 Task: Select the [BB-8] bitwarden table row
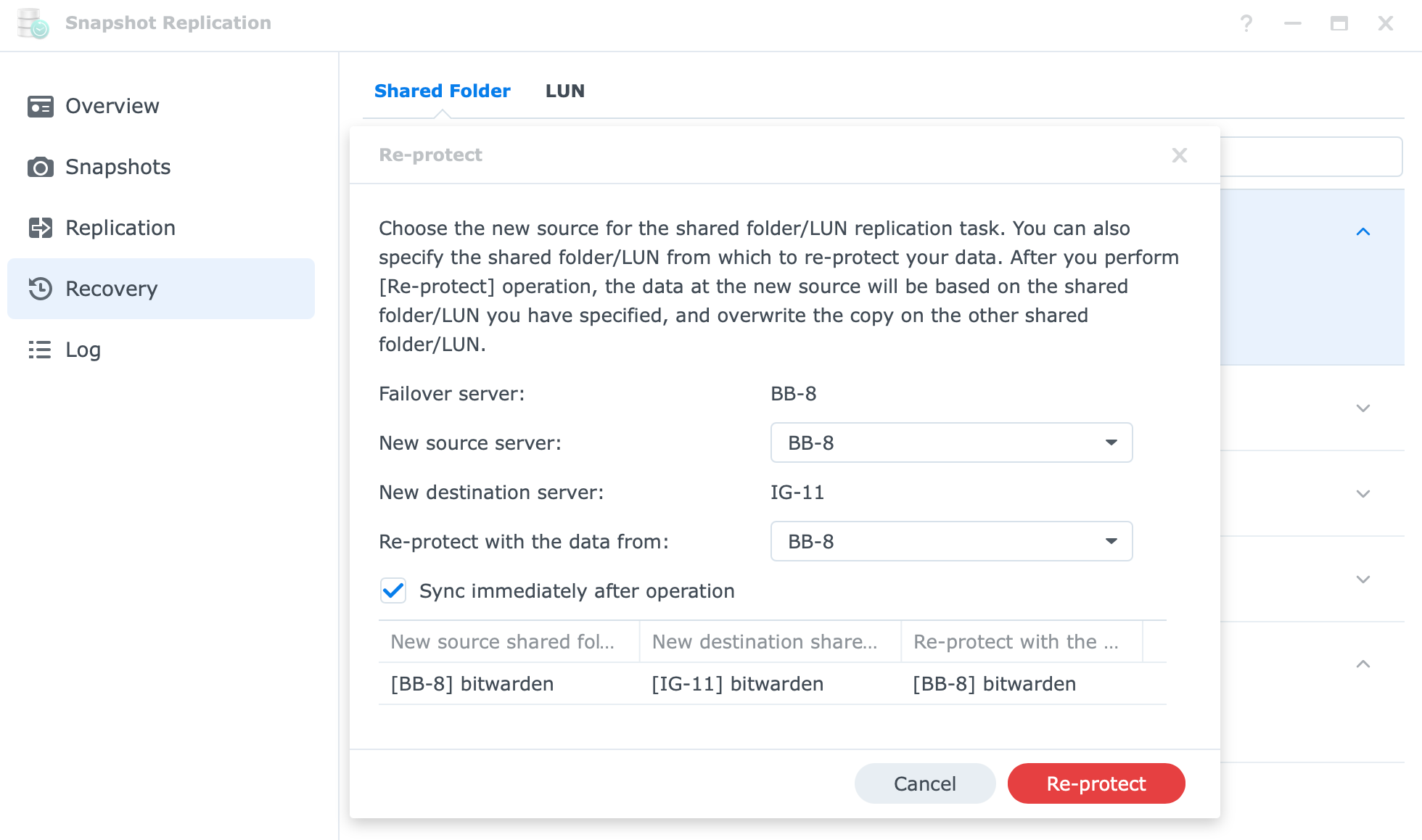tap(773, 684)
